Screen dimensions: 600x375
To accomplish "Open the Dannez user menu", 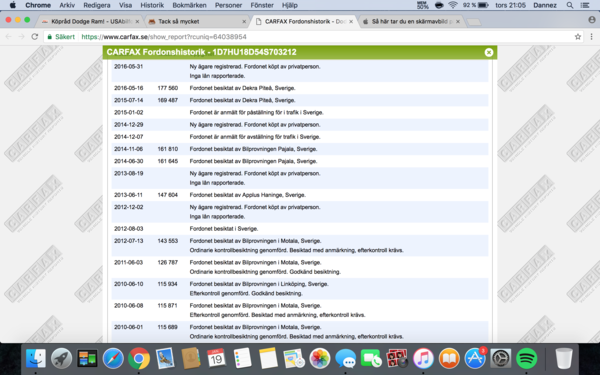I will click(x=545, y=5).
